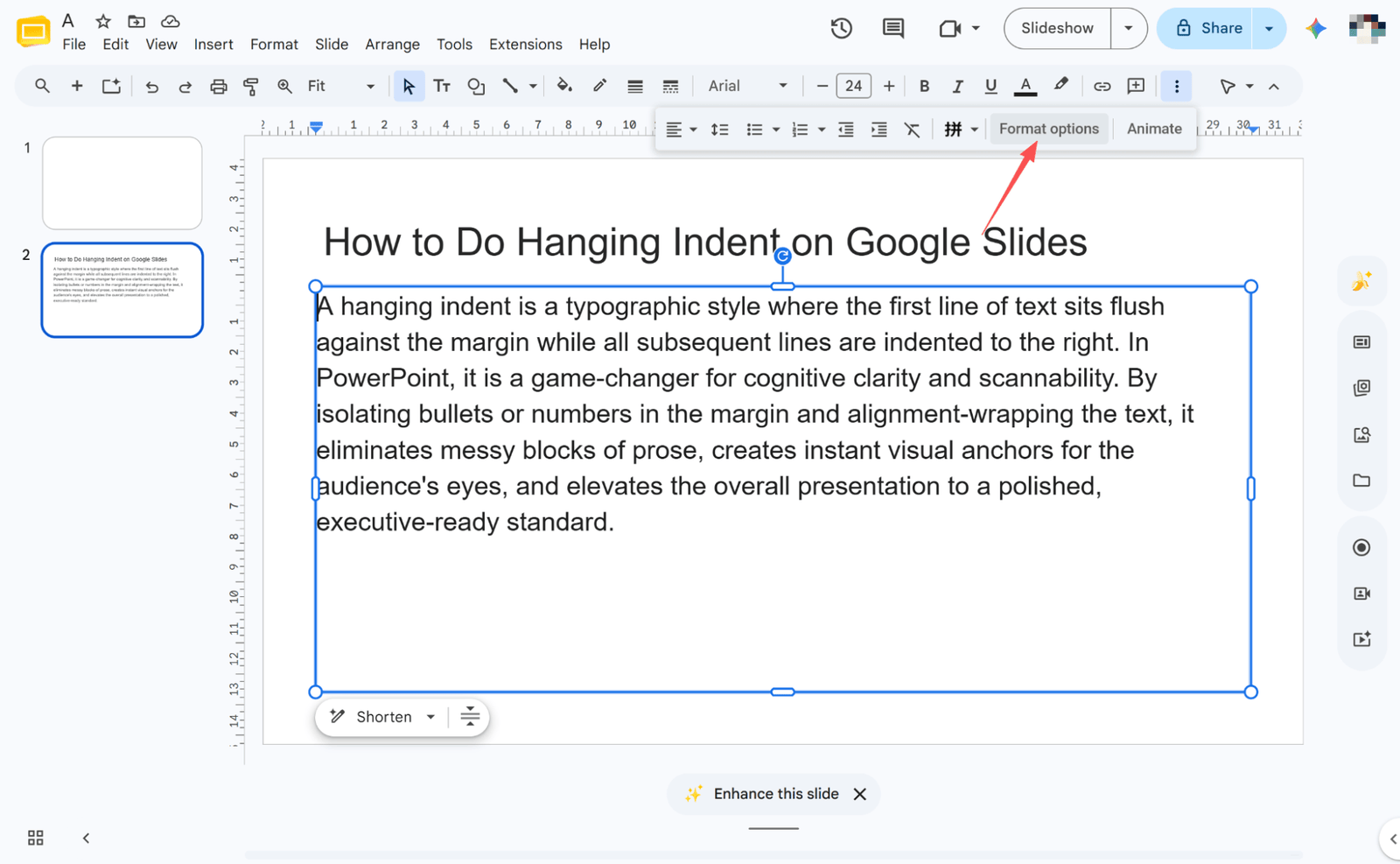
Task: Click the Gemini sparkle icon
Action: (x=1316, y=28)
